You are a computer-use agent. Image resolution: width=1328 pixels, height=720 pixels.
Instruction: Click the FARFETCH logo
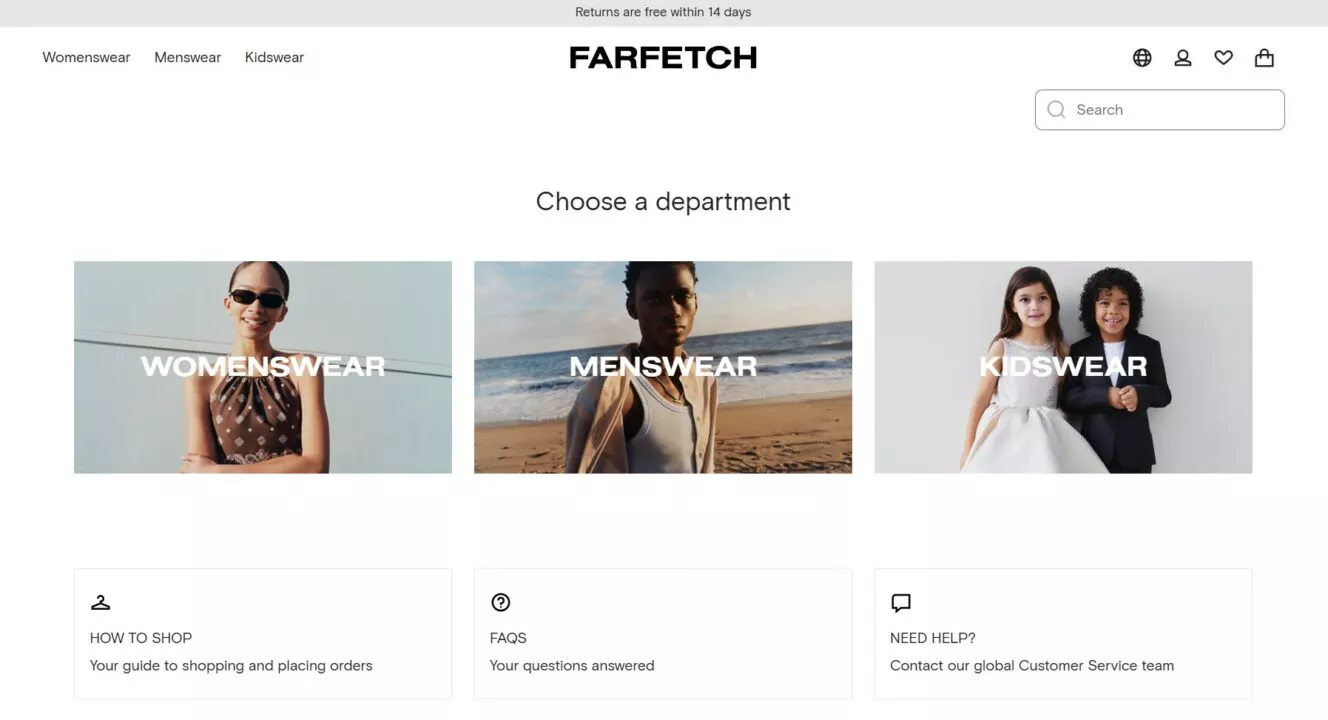(x=663, y=58)
